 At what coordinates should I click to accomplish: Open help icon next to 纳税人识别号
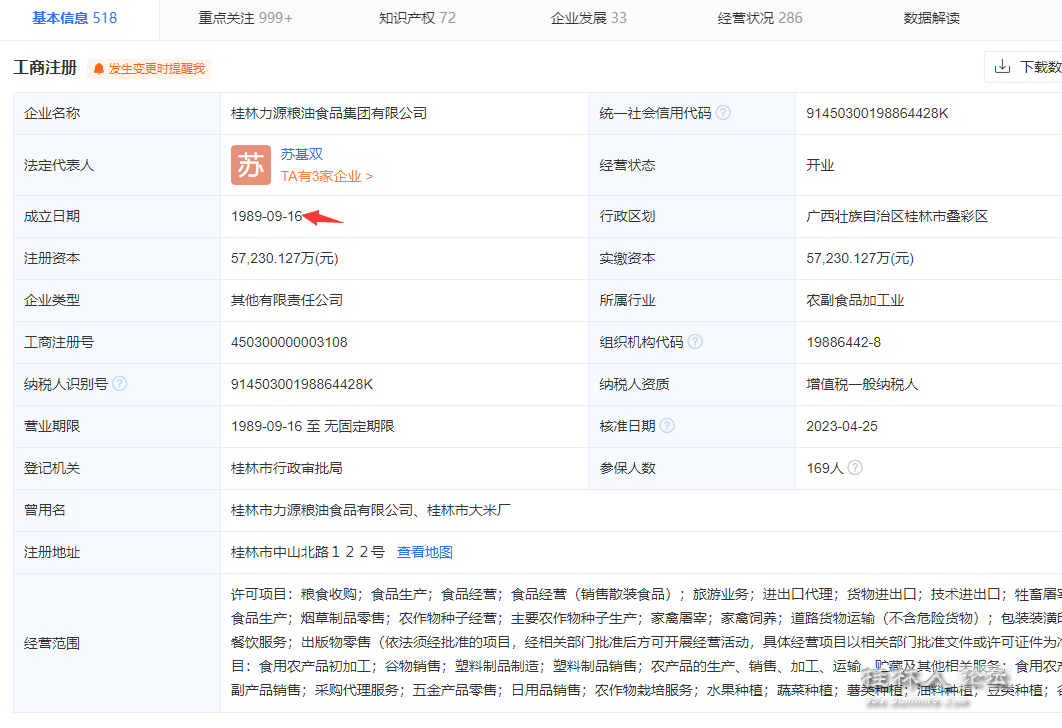tap(119, 383)
